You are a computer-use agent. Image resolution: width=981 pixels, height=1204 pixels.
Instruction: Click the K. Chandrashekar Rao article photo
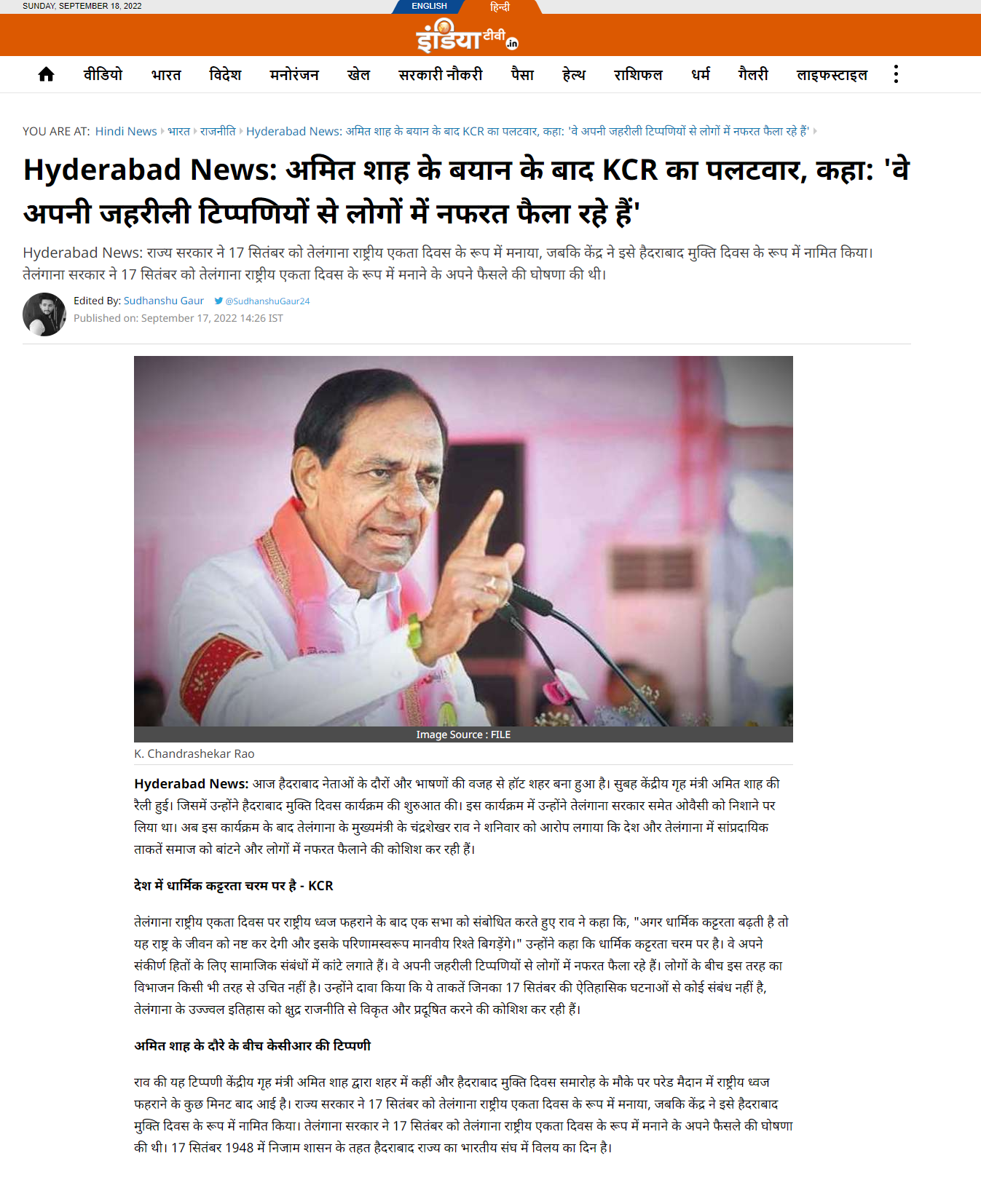[x=463, y=541]
